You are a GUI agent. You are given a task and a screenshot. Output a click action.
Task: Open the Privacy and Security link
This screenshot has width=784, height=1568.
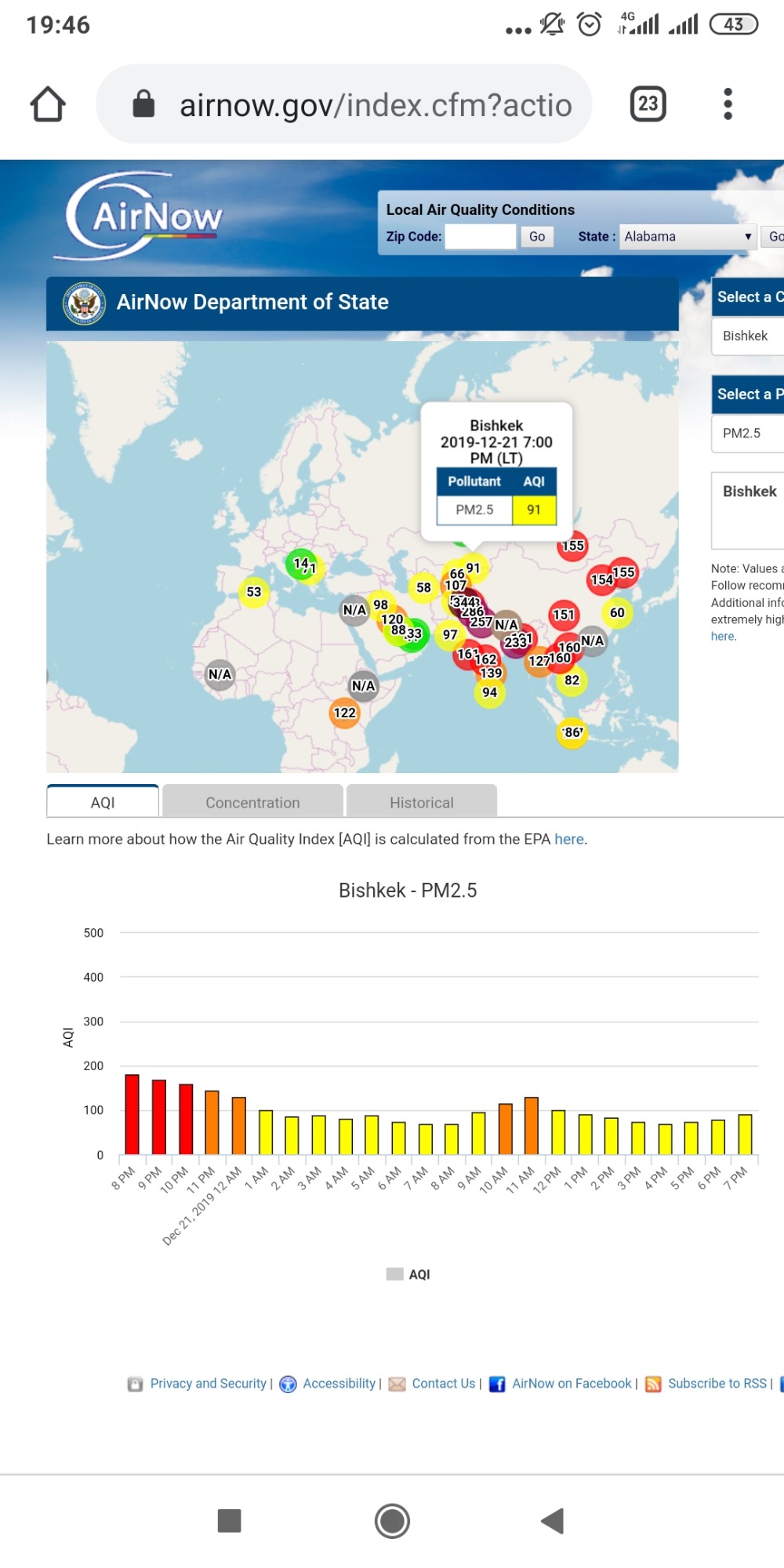pyautogui.click(x=208, y=1384)
